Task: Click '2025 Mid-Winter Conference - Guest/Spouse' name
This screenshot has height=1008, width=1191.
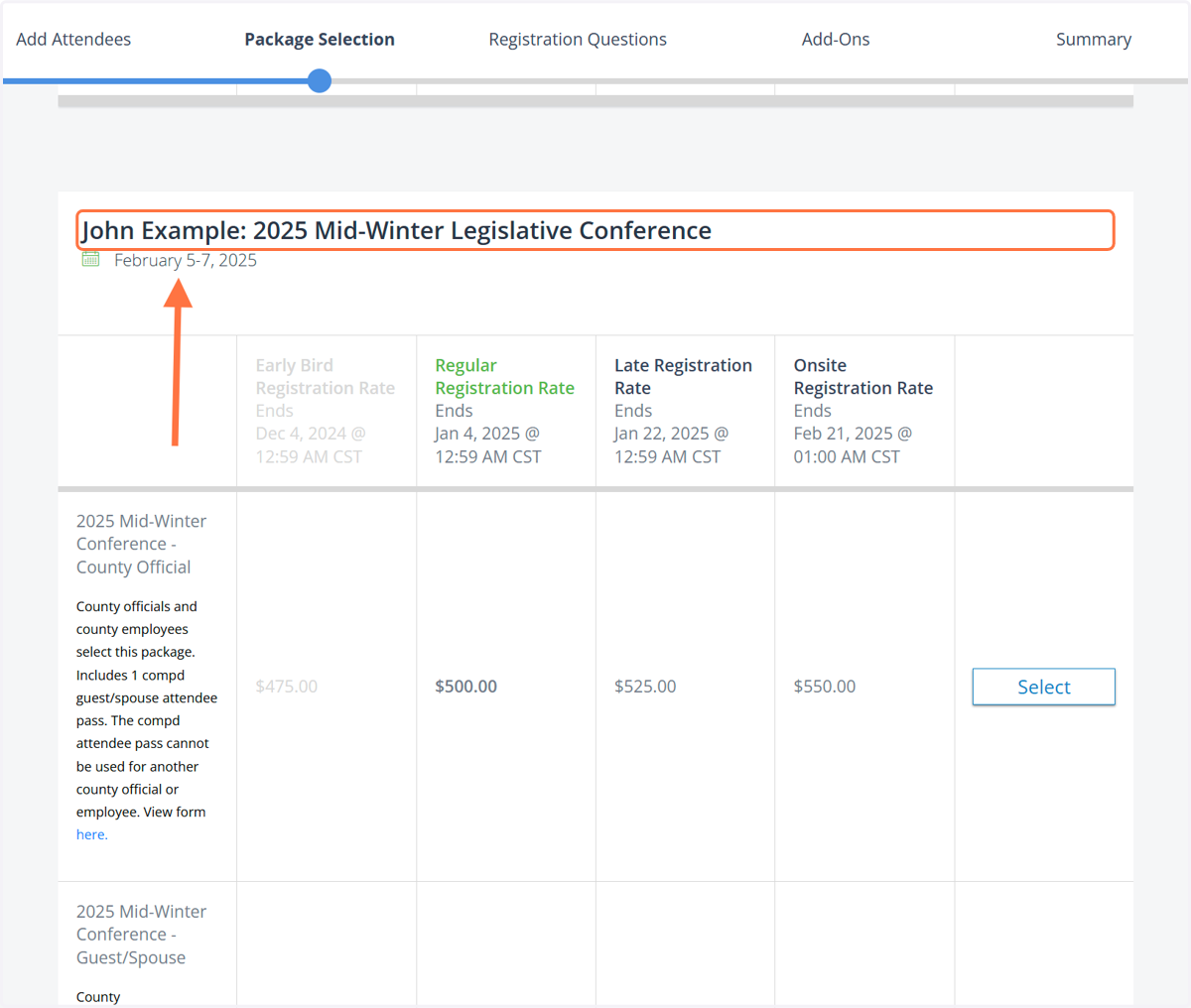Action: coord(142,935)
